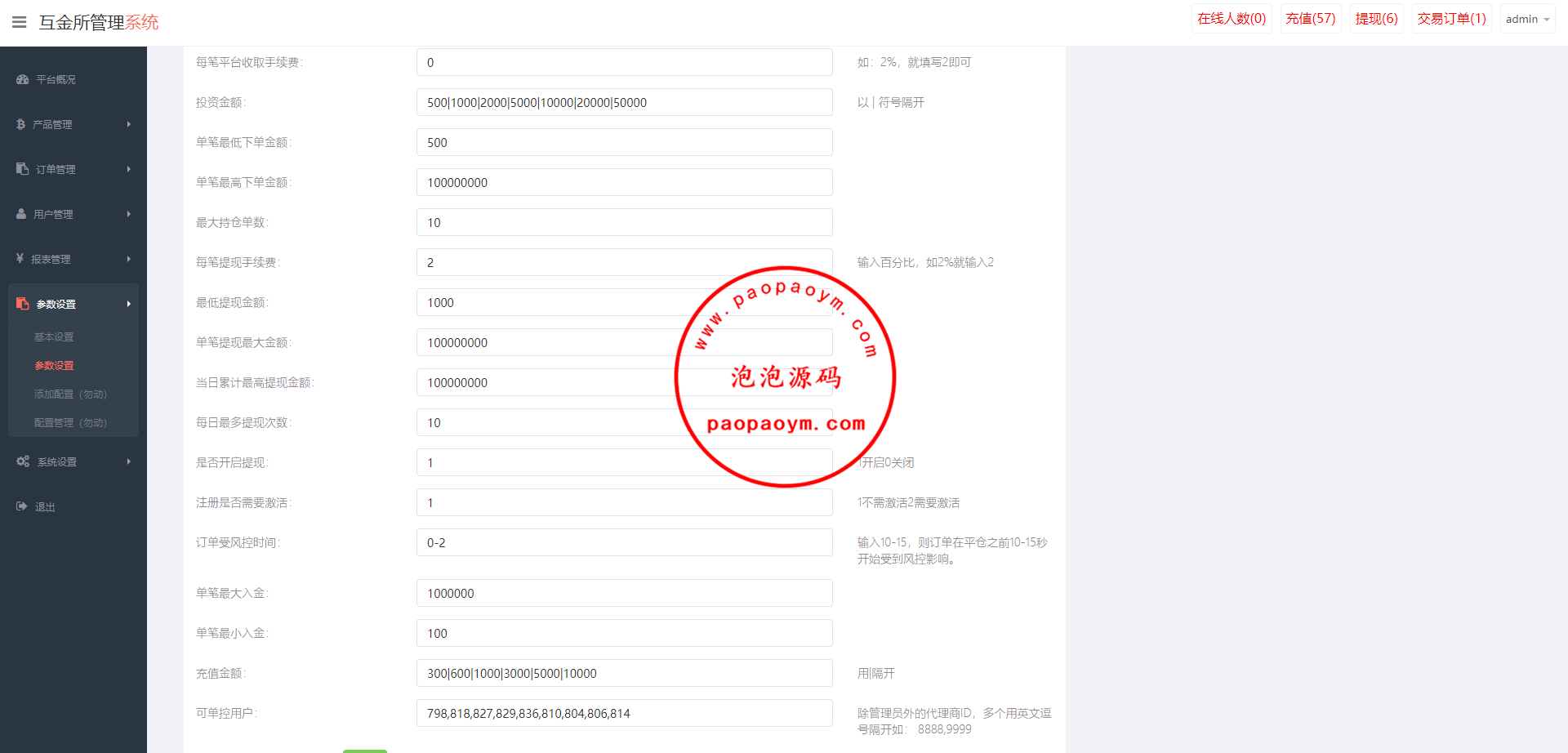The image size is (1568, 753).
Task: Click the 投资金额 input field
Action: click(625, 102)
